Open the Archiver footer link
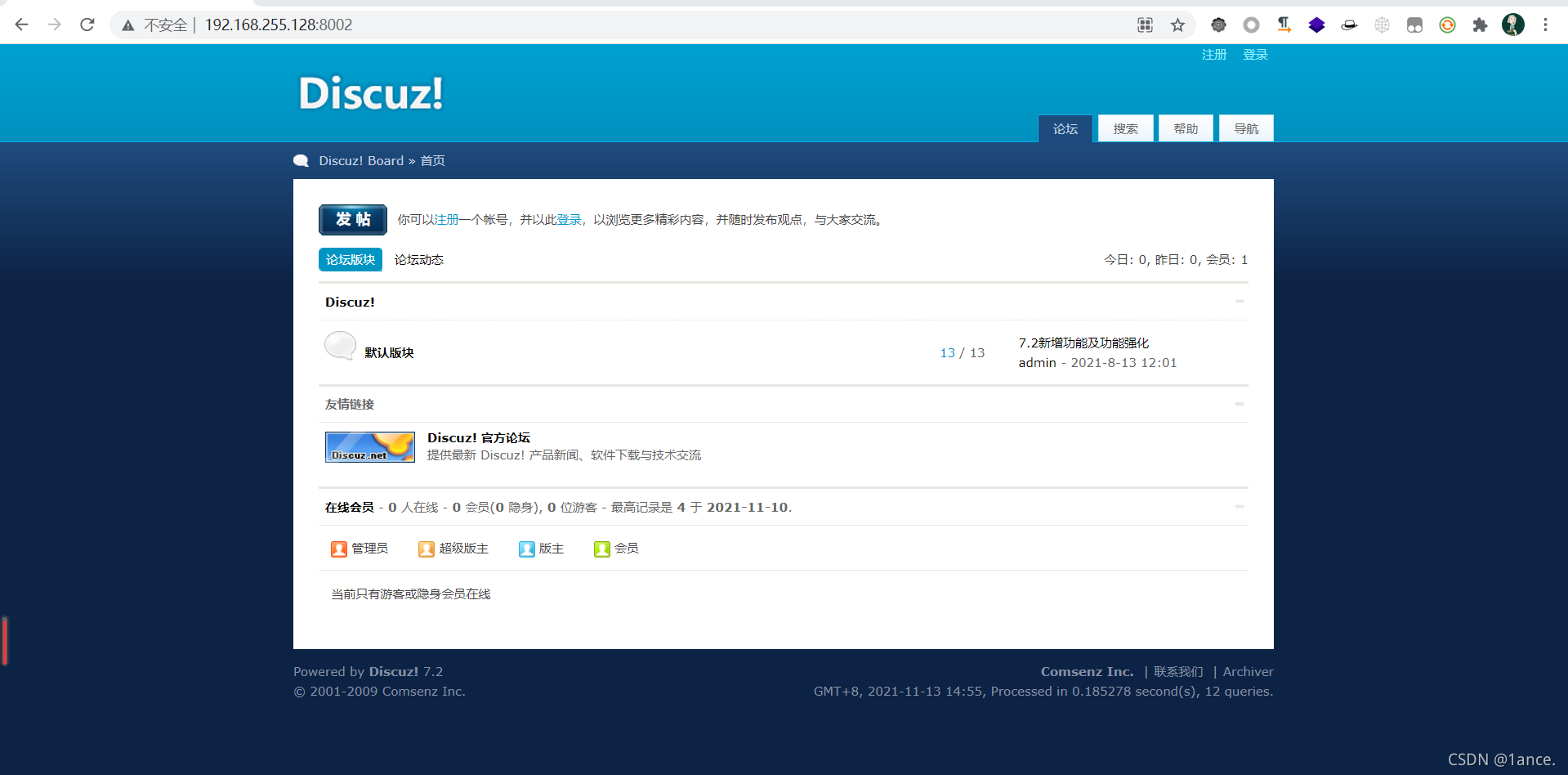1568x775 pixels. click(x=1248, y=672)
